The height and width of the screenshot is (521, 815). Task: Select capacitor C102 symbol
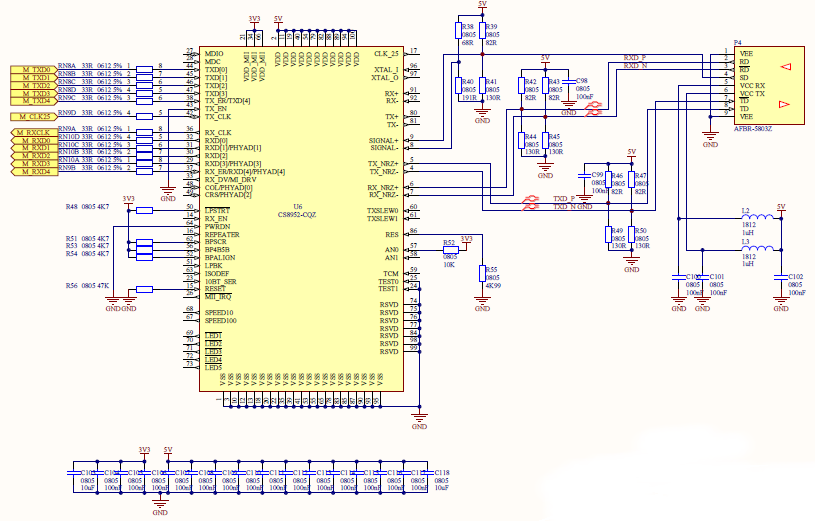point(781,278)
